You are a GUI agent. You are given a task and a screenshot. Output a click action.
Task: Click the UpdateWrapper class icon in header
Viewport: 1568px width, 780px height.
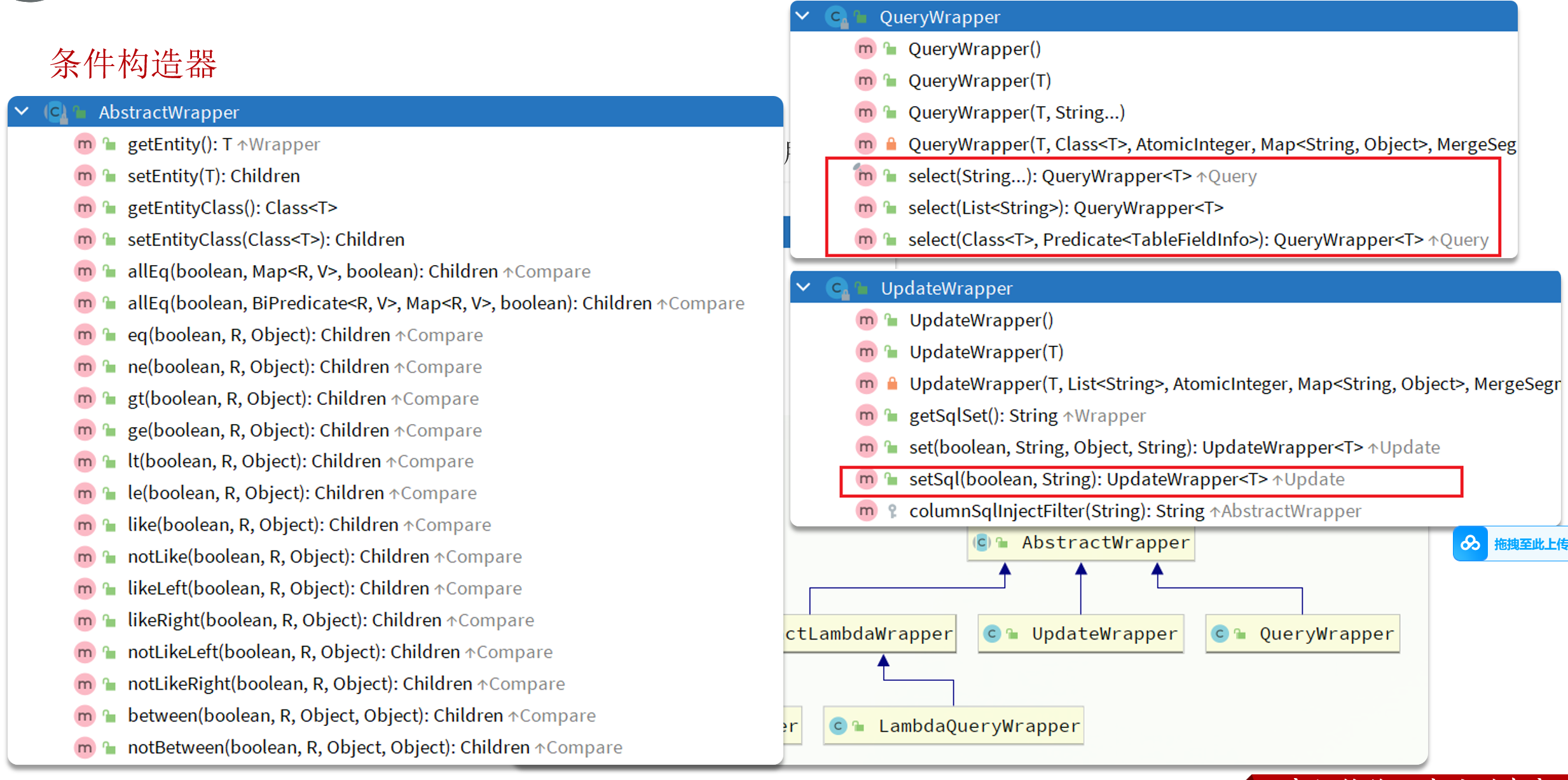[838, 289]
